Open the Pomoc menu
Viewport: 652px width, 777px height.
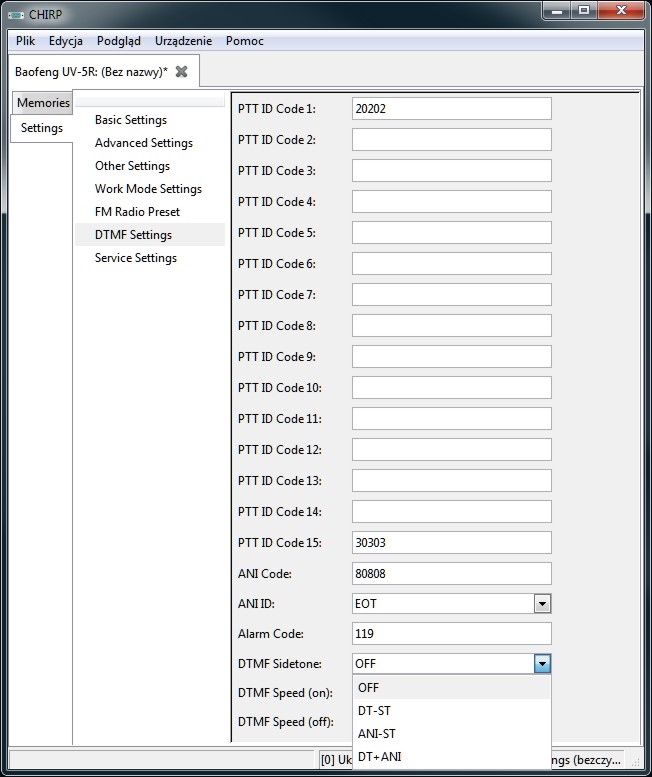tap(244, 41)
